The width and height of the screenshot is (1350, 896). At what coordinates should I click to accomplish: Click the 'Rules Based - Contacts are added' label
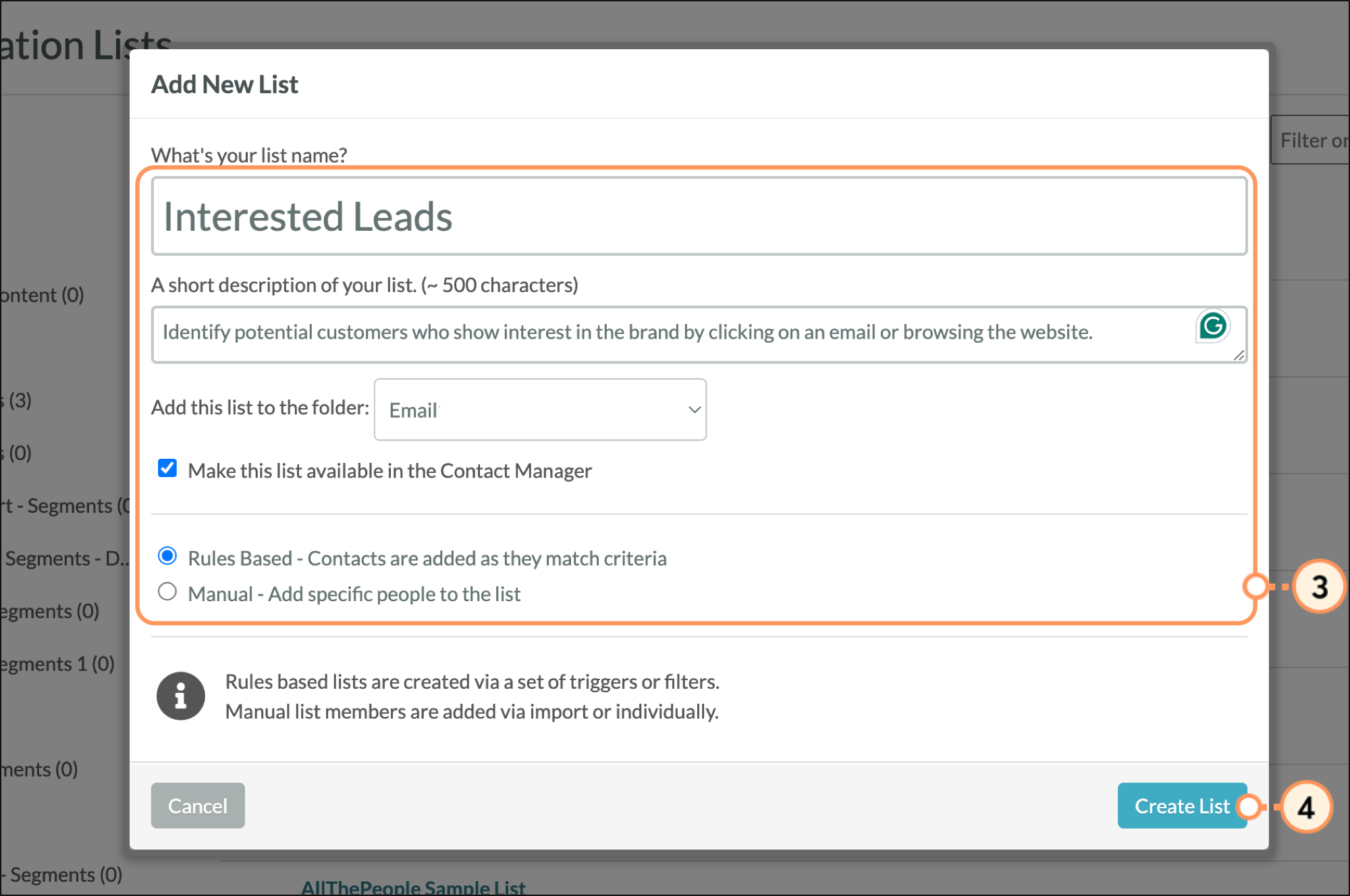pyautogui.click(x=427, y=559)
